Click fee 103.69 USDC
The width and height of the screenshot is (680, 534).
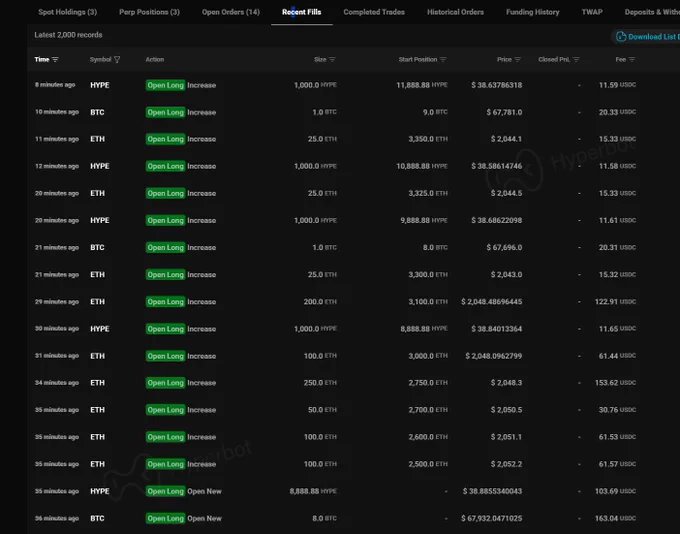(x=615, y=491)
